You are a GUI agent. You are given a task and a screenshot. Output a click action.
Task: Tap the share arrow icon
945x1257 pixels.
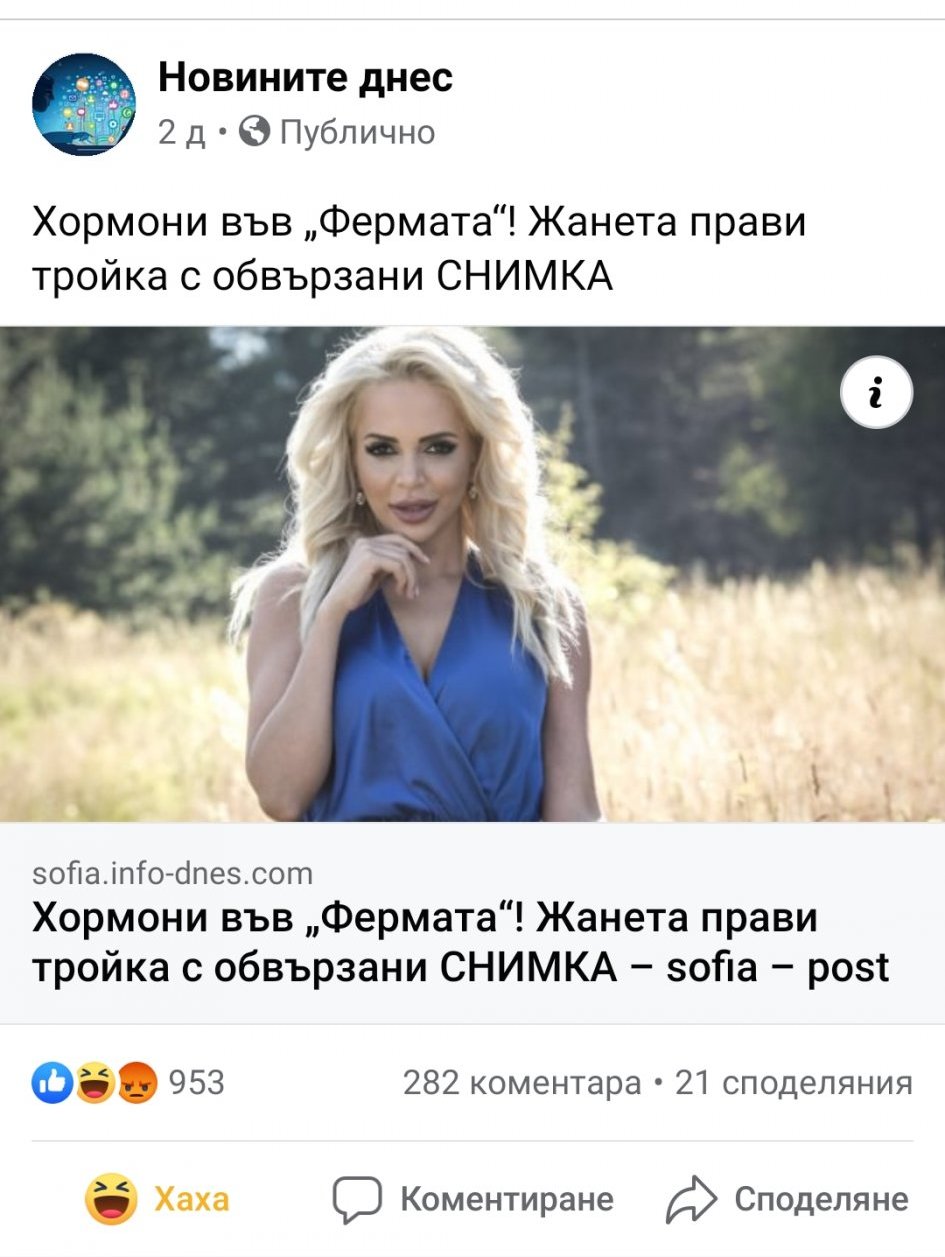click(692, 1199)
